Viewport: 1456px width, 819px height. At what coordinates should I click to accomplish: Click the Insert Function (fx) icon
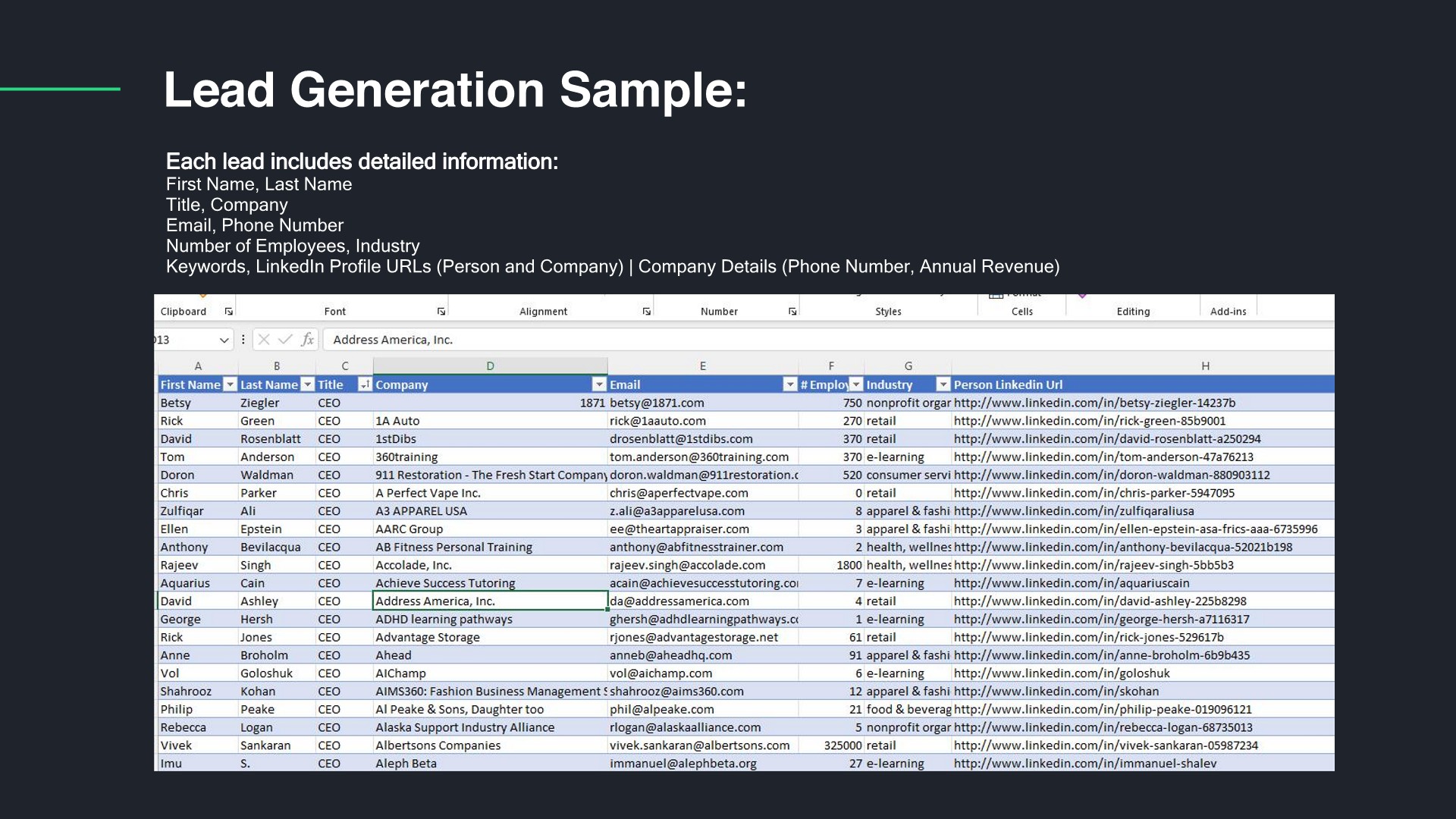(x=309, y=340)
